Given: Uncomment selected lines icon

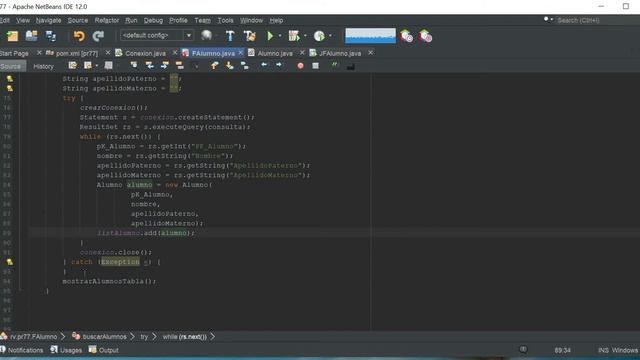Looking at the screenshot, I should 350,66.
